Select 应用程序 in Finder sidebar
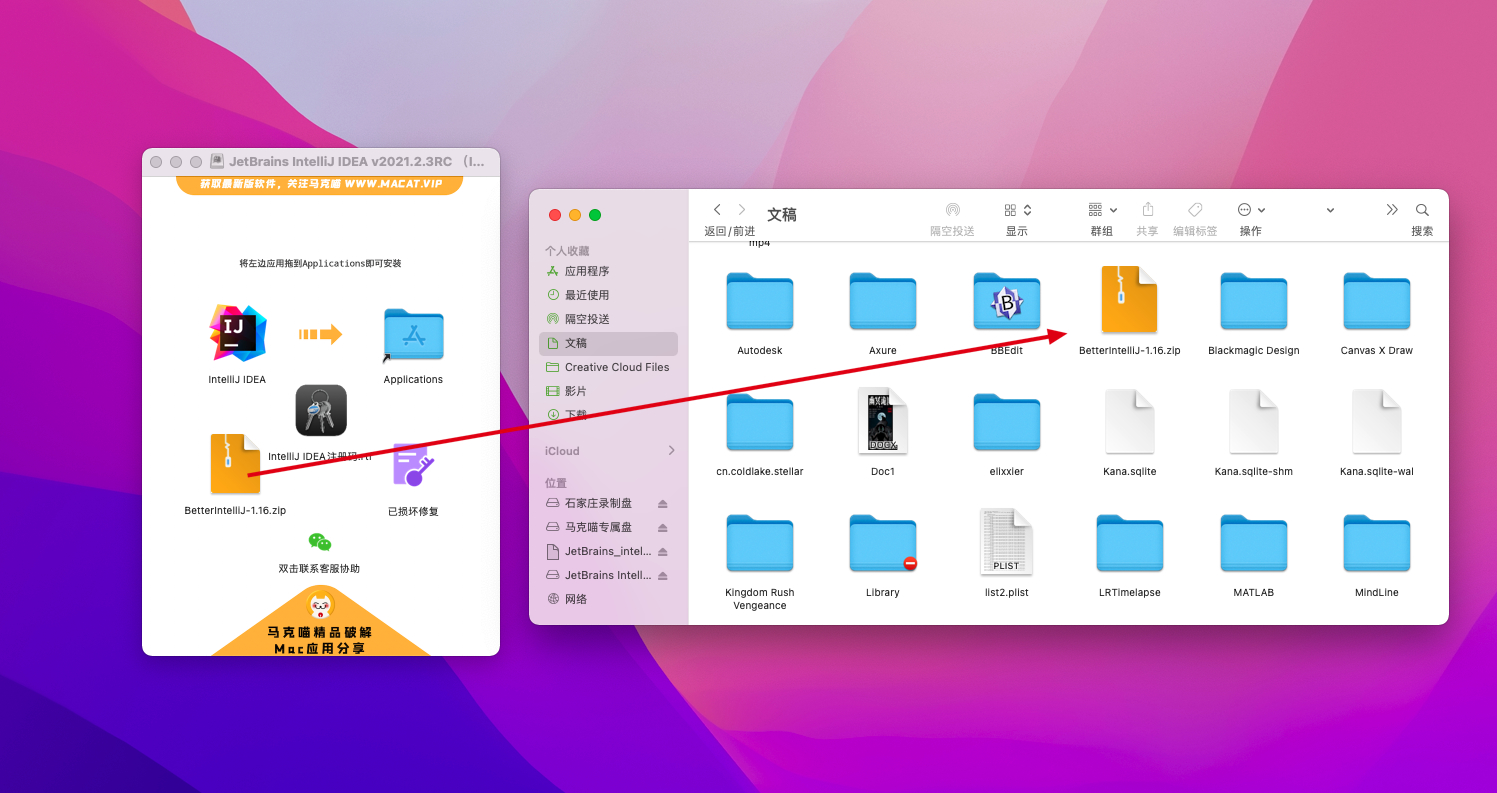1497x793 pixels. click(608, 271)
